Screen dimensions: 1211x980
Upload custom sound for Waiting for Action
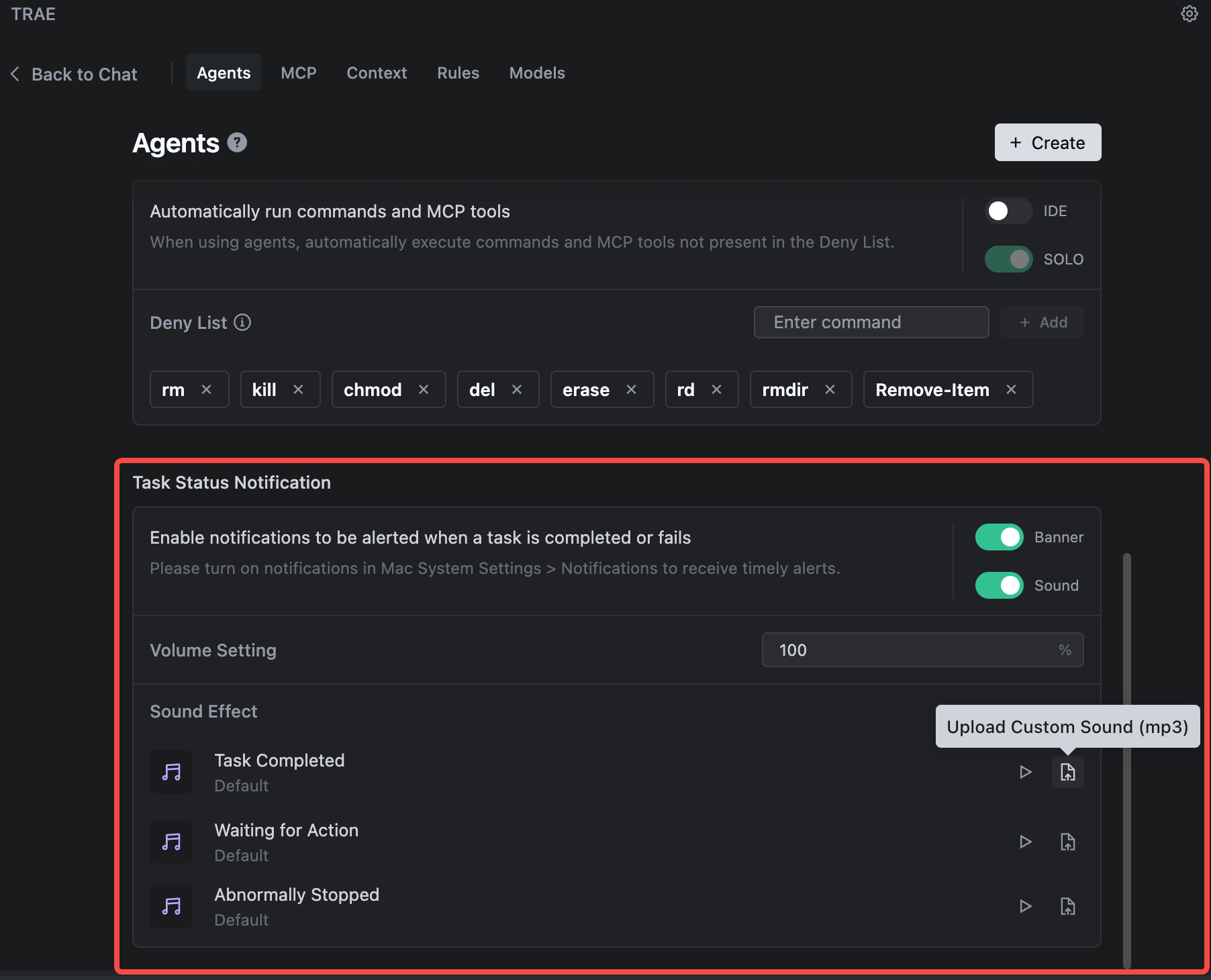click(1067, 842)
